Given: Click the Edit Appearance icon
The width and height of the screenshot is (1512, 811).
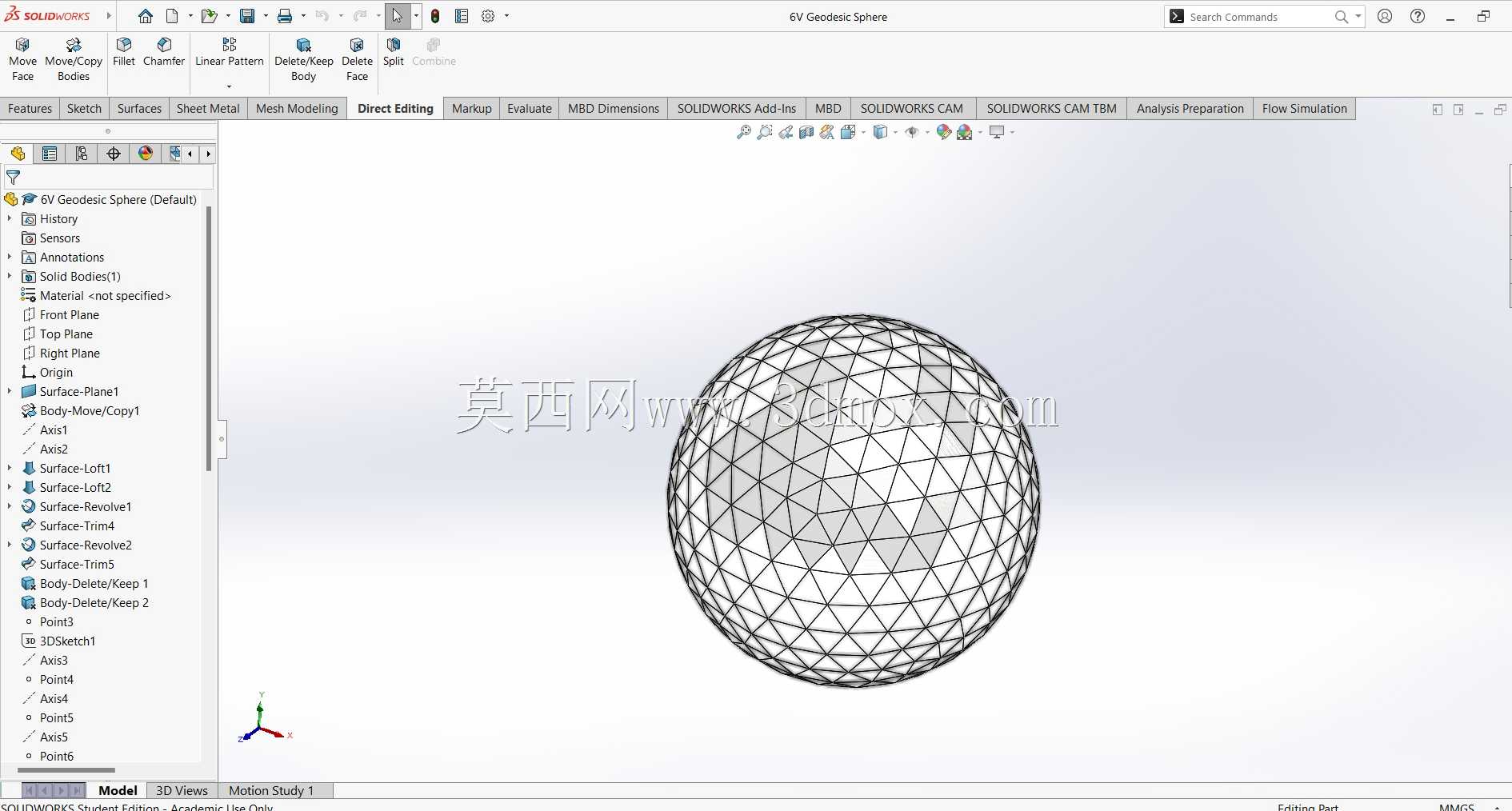Looking at the screenshot, I should (x=943, y=132).
